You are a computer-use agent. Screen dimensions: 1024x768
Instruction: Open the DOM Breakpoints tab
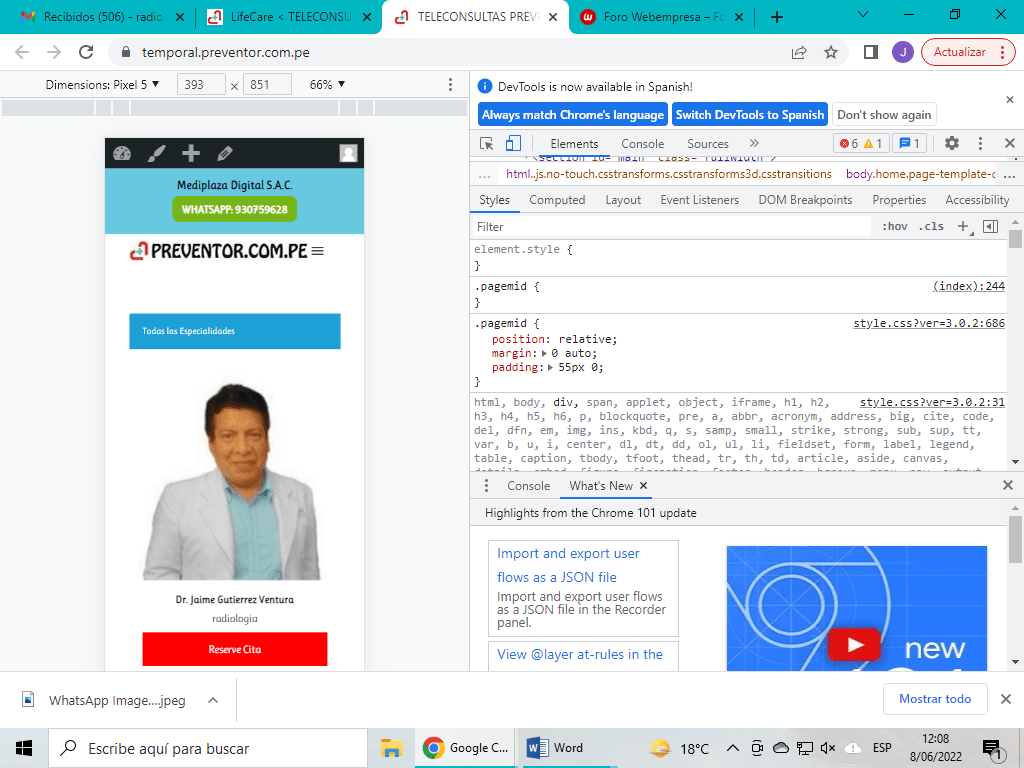point(805,200)
